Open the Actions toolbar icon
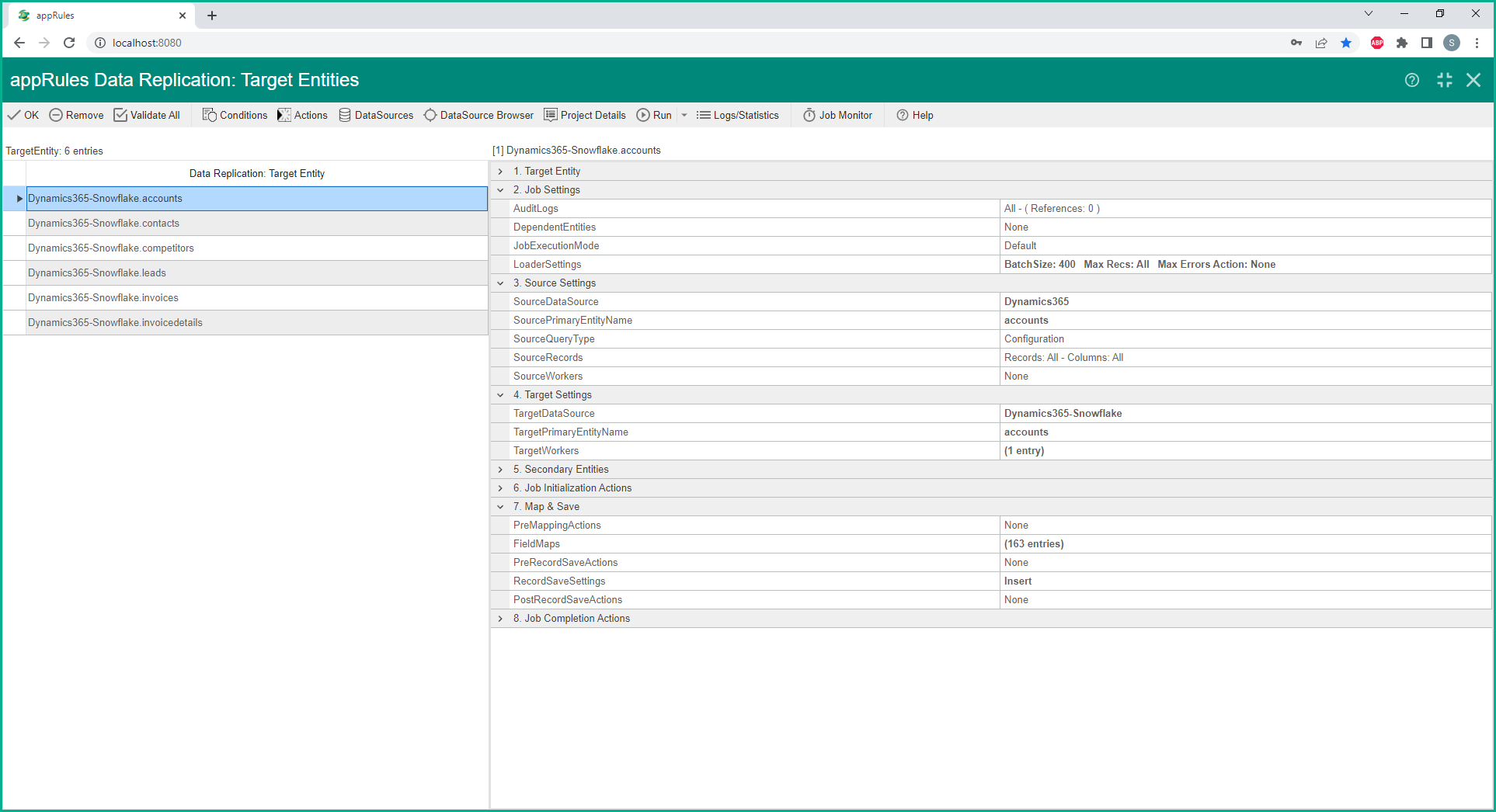 284,115
